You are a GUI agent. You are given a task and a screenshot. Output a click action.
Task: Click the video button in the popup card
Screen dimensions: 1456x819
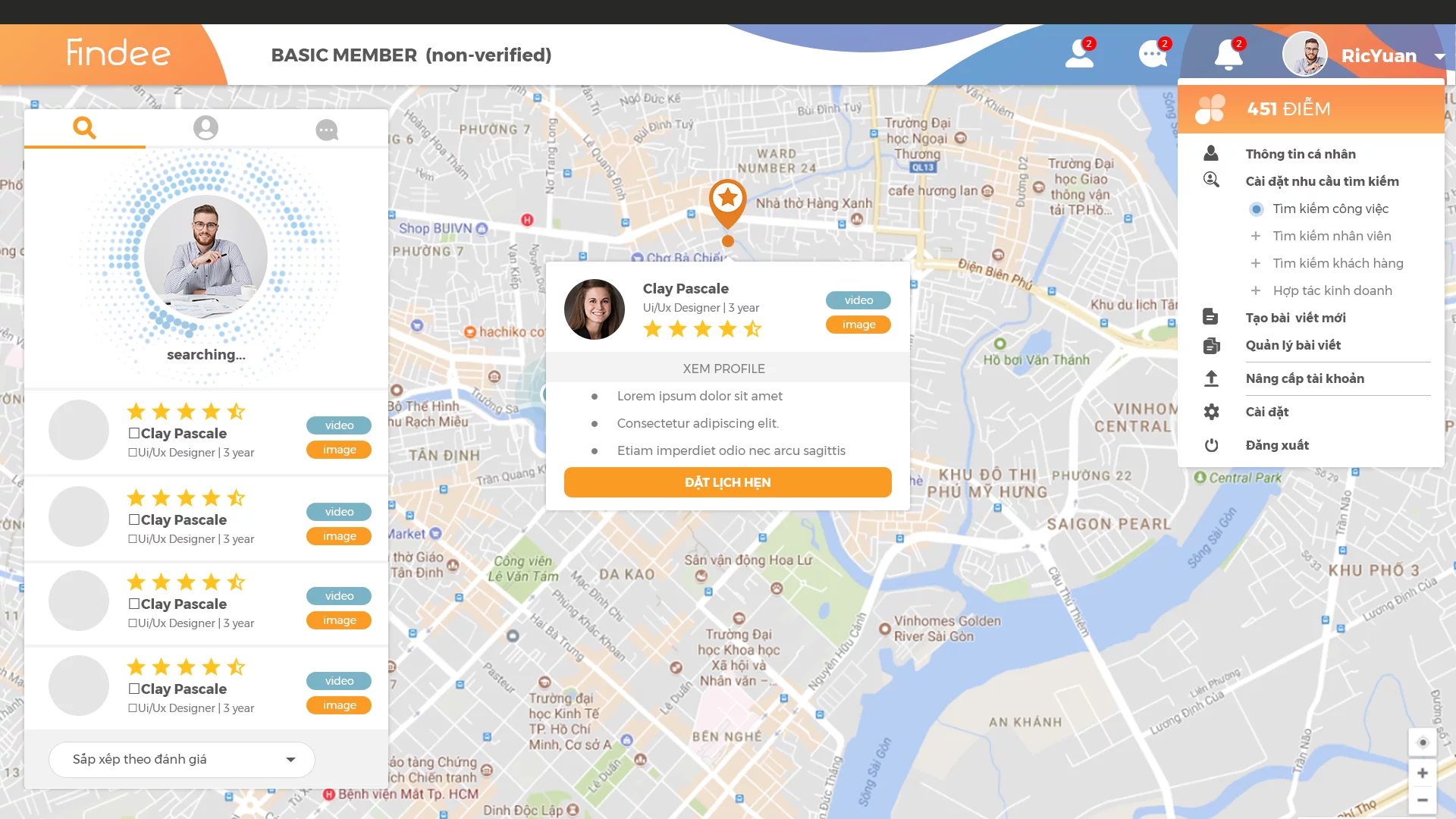point(858,300)
